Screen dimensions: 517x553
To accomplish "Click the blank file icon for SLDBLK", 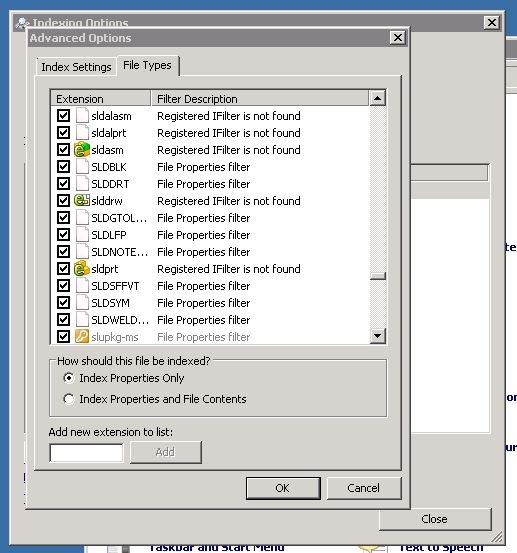I will 82,166.
